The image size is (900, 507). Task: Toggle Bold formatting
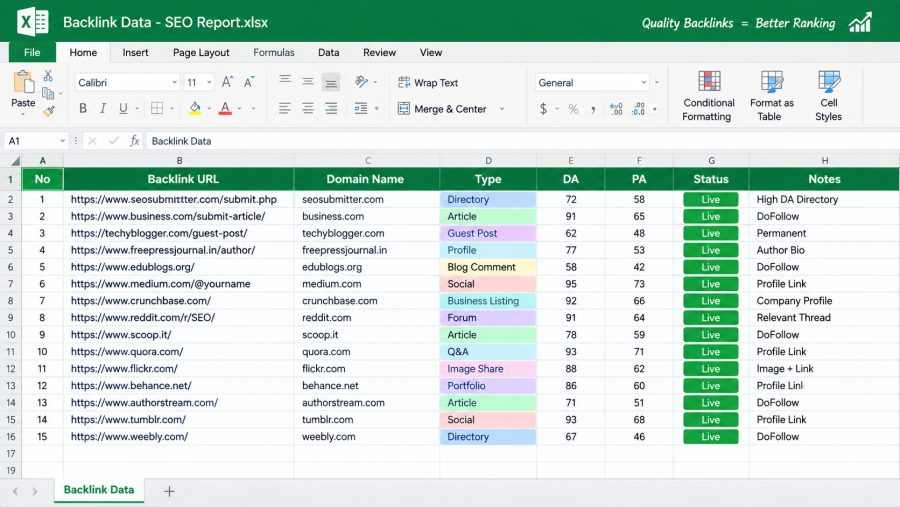83,108
